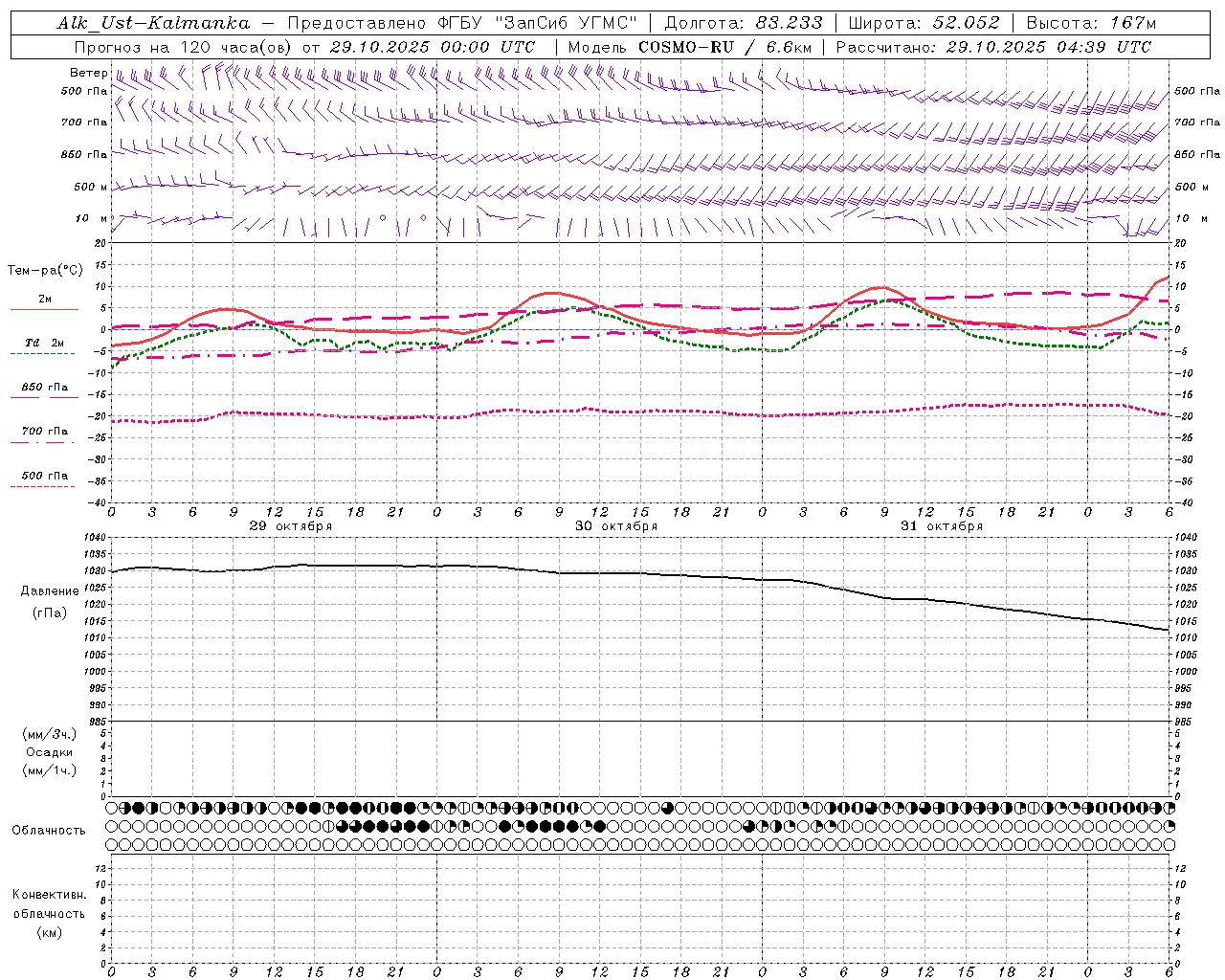The image size is (1225, 980).
Task: Click the "30 октября" date label
Action: tap(616, 526)
